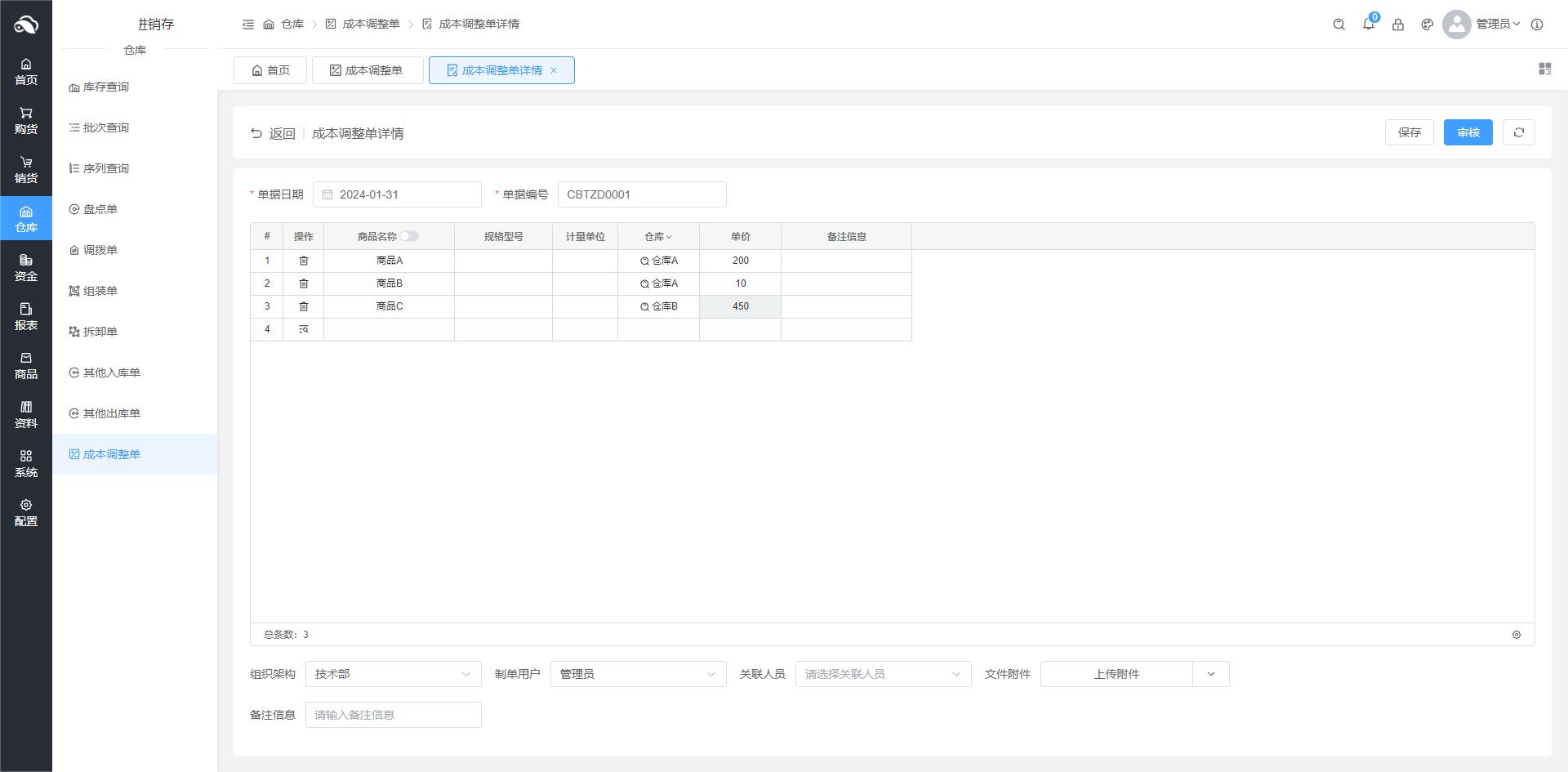The height and width of the screenshot is (772, 1568).
Task: Expand the 组织架构 dropdown
Action: click(x=393, y=674)
